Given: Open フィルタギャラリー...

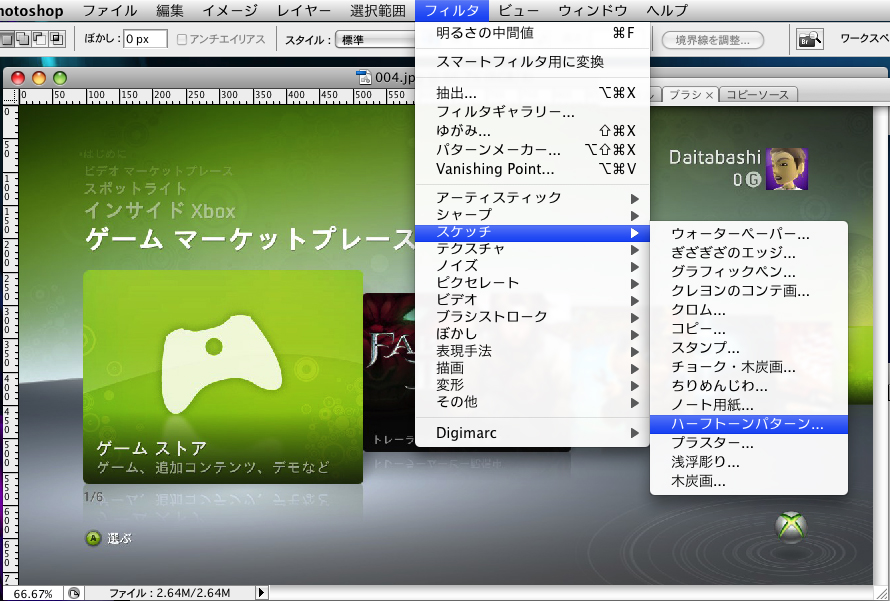Looking at the screenshot, I should [532, 112].
